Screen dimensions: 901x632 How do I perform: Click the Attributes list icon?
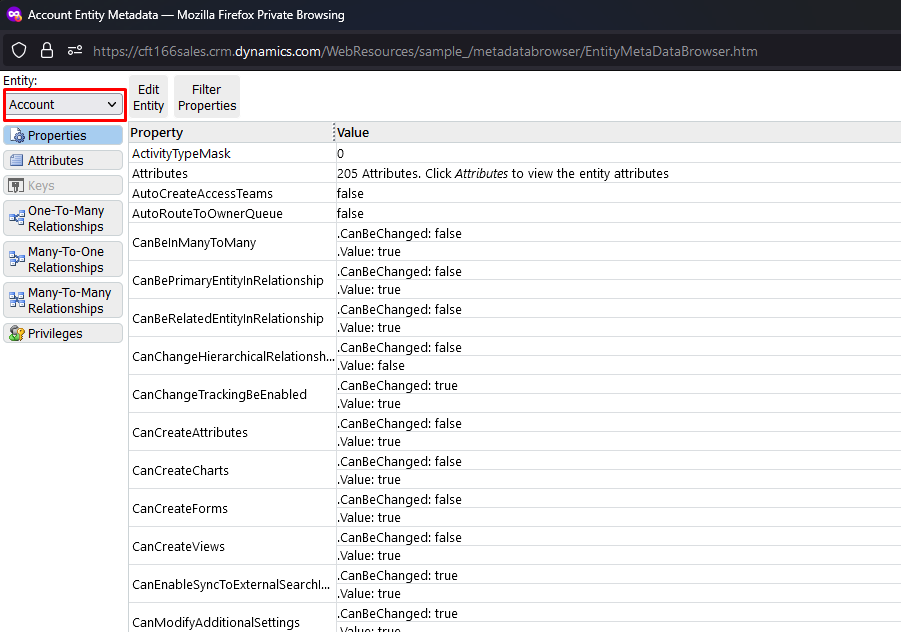[x=16, y=160]
